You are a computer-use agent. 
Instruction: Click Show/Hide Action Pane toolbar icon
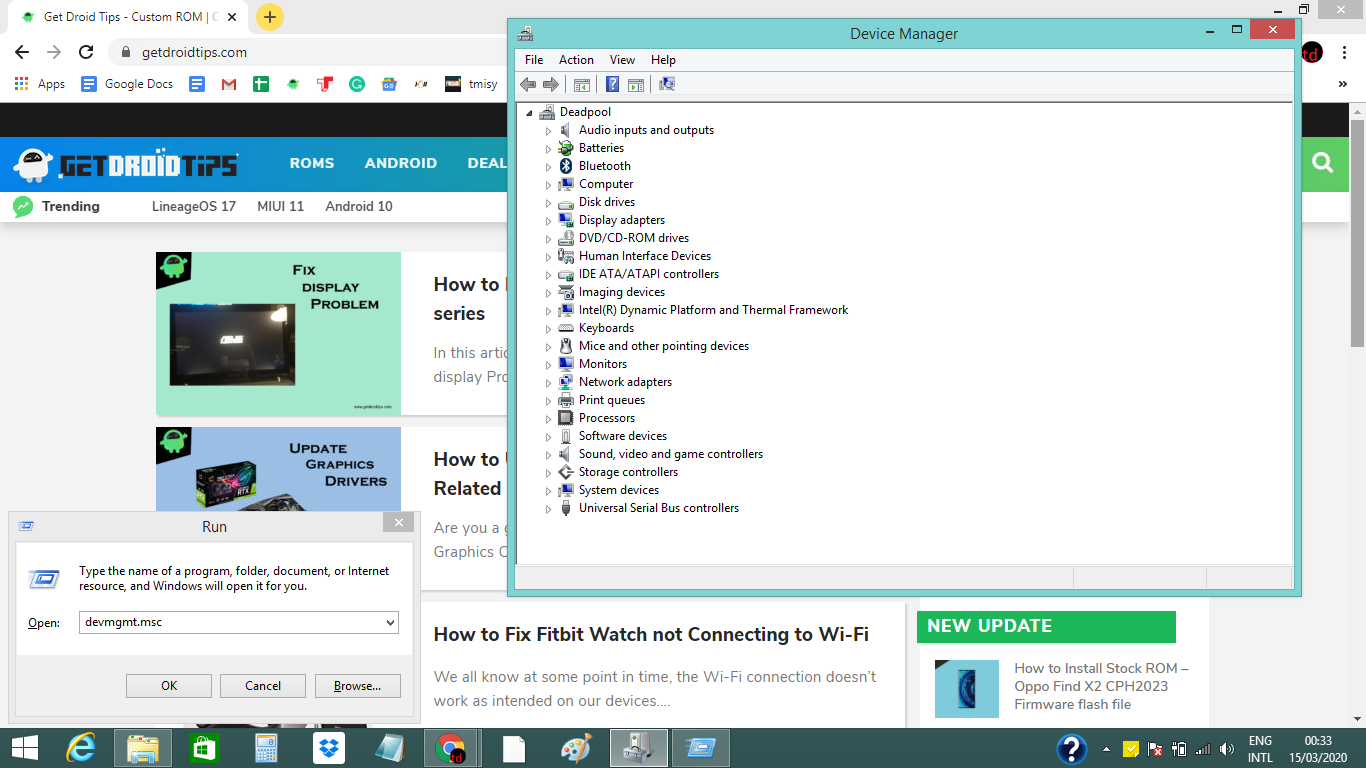(x=635, y=84)
